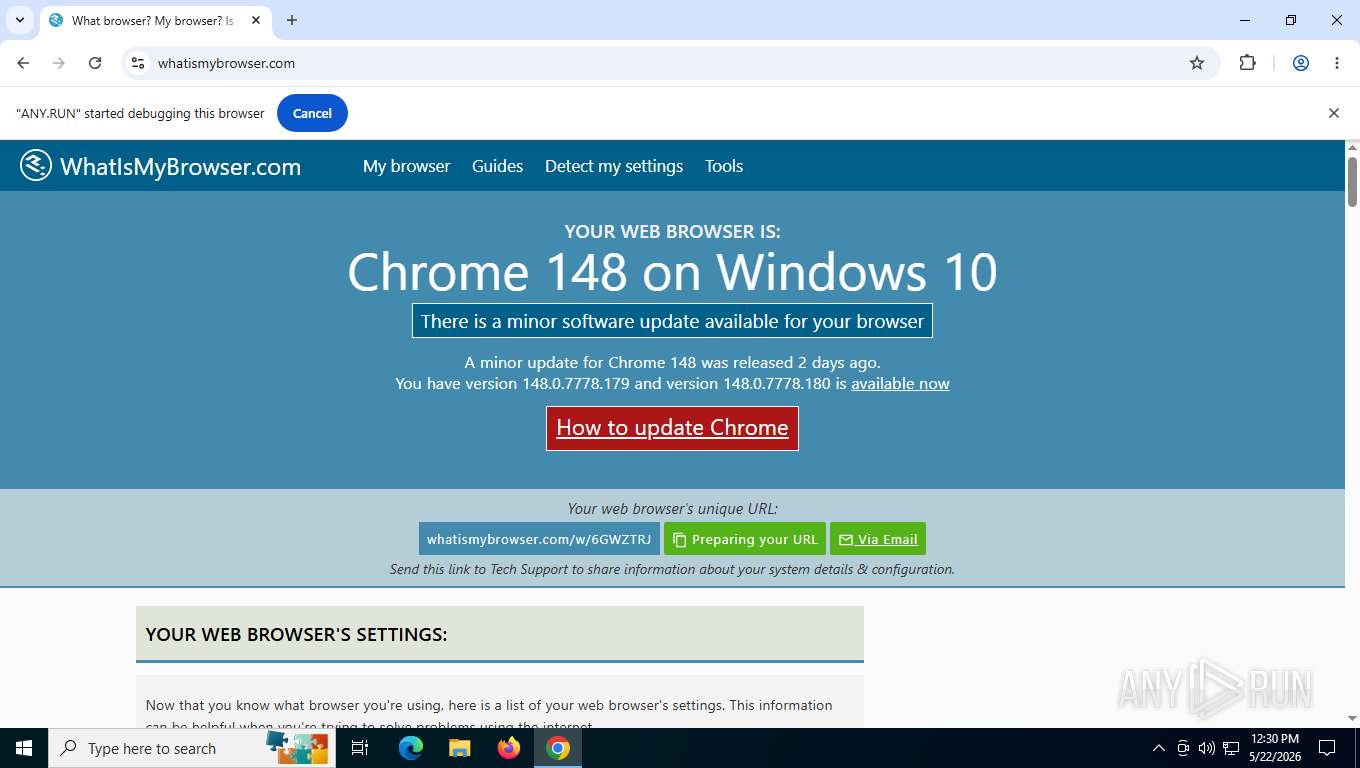
Task: Launch Microsoft Edge from taskbar
Action: (x=410, y=748)
